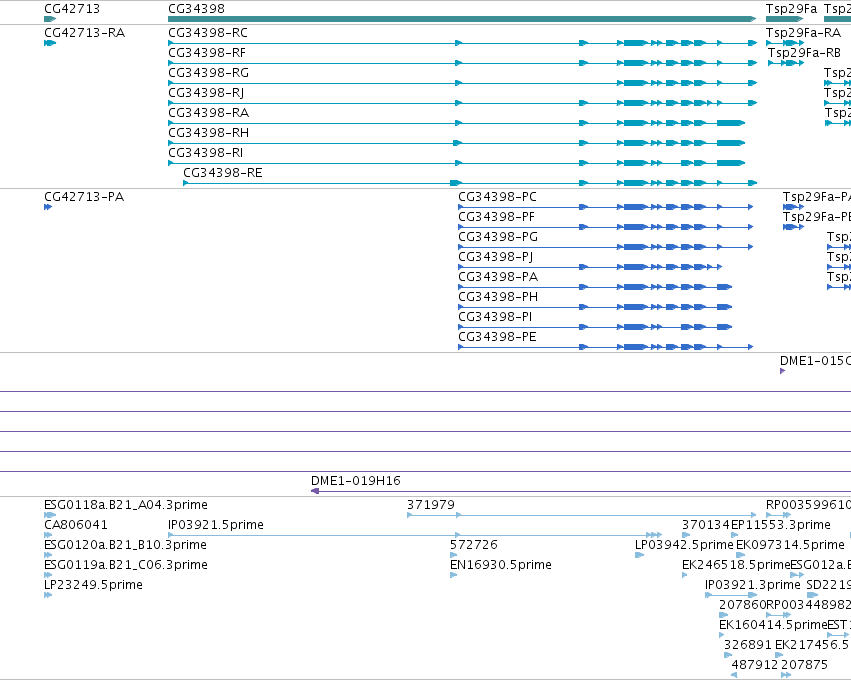
Task: Click the 572726 EST label
Action: (474, 545)
